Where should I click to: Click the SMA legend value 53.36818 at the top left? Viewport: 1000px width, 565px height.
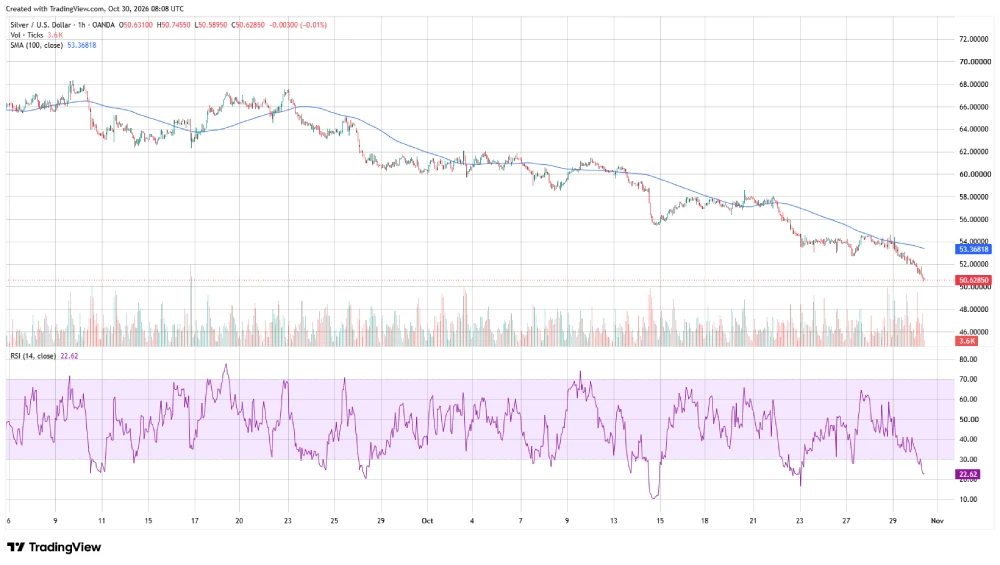tap(82, 45)
